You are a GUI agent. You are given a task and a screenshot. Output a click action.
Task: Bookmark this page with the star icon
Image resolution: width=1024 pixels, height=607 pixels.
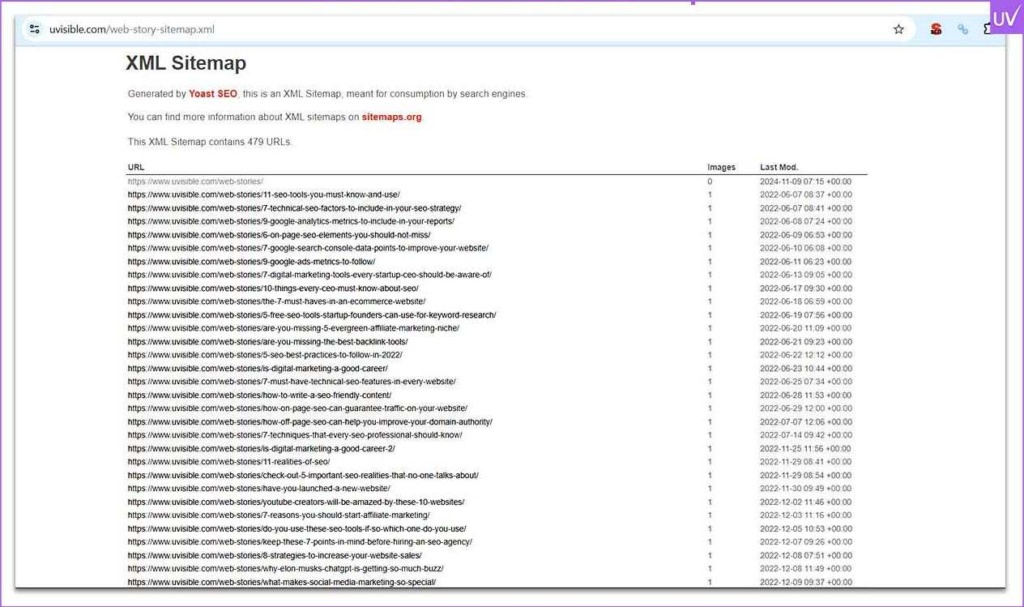pos(898,29)
